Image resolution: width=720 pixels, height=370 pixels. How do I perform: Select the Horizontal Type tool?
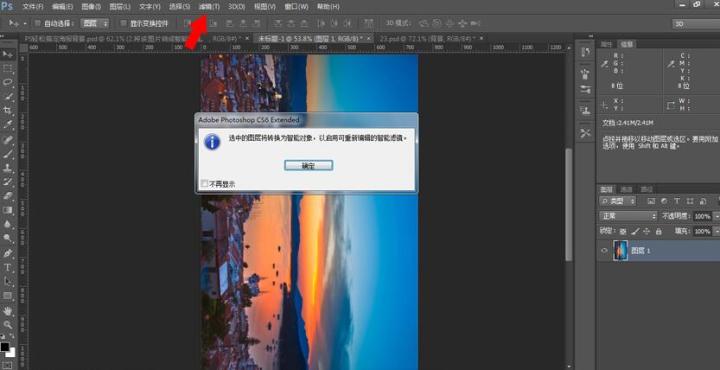click(x=8, y=267)
